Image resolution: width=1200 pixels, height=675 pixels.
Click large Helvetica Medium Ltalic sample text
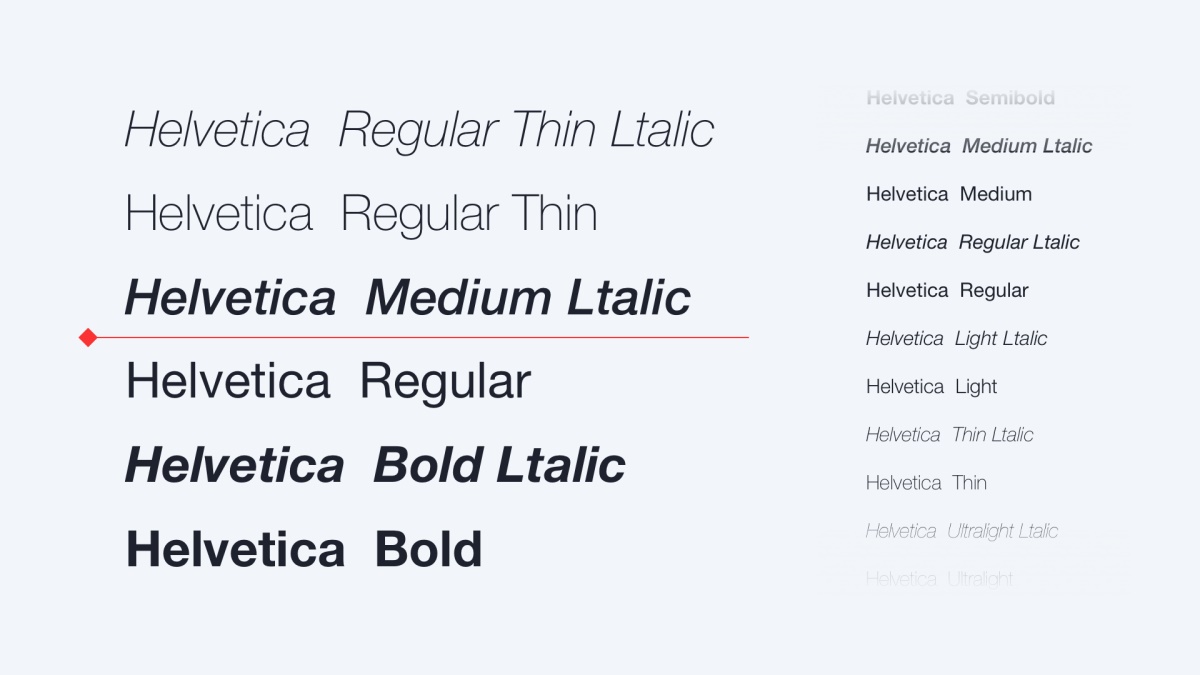pos(407,298)
